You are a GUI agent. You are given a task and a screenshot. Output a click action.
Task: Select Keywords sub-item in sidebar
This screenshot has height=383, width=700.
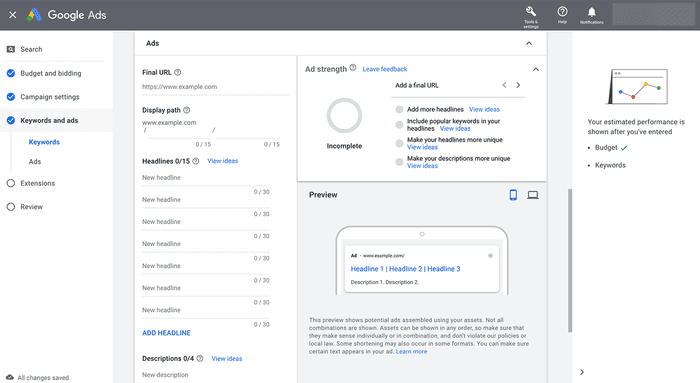pos(44,142)
